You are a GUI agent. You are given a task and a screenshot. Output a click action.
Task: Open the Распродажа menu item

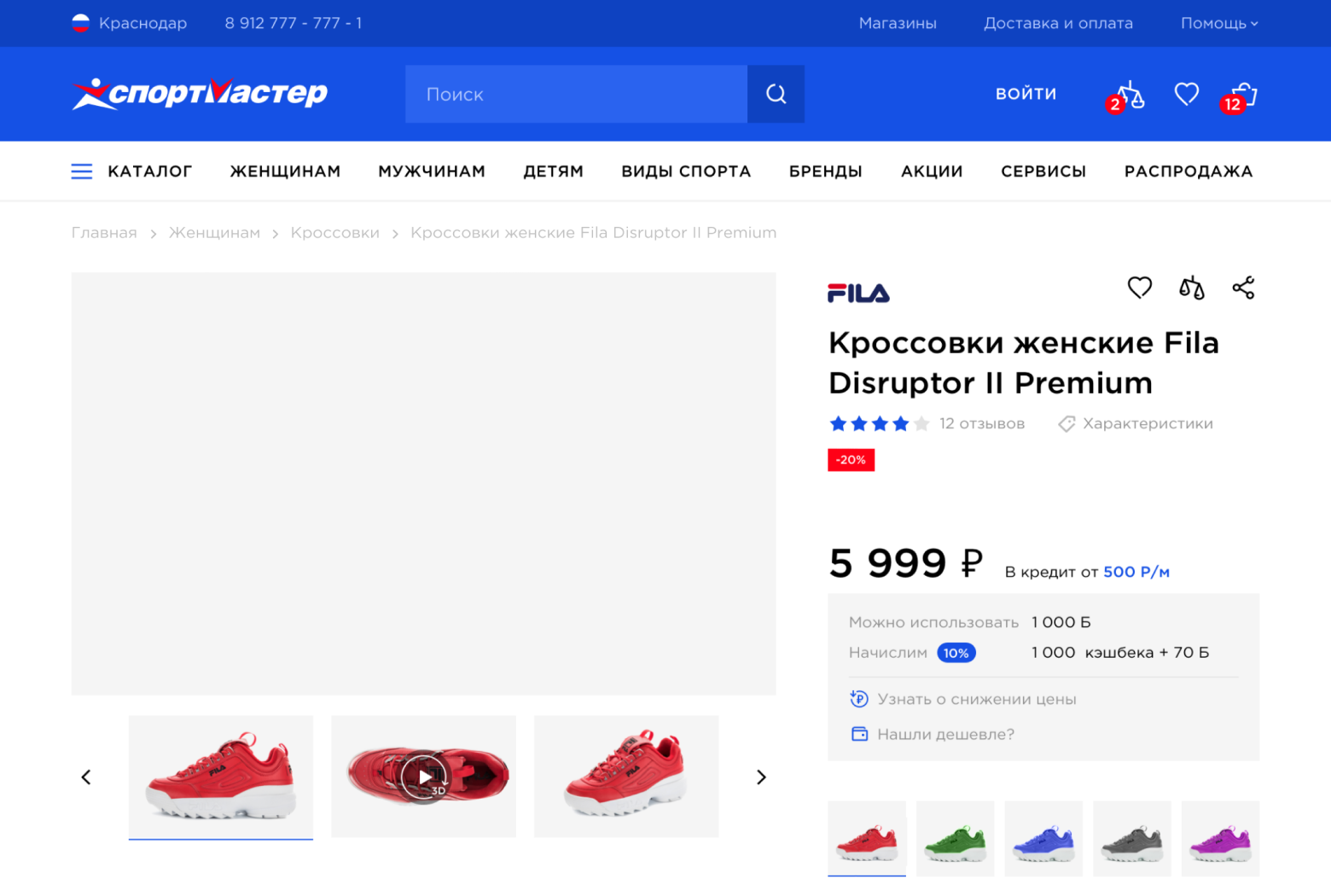(x=1188, y=172)
